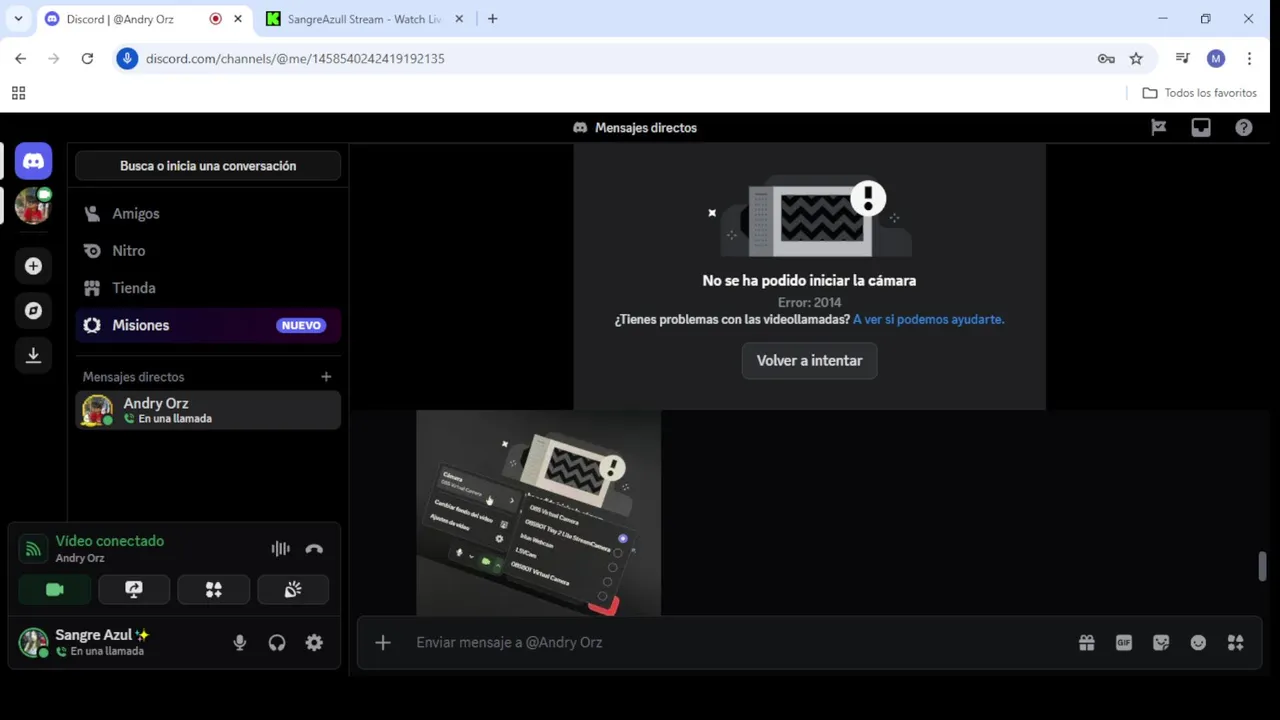Open Nitro in sidebar
The height and width of the screenshot is (720, 1280).
coord(207,251)
